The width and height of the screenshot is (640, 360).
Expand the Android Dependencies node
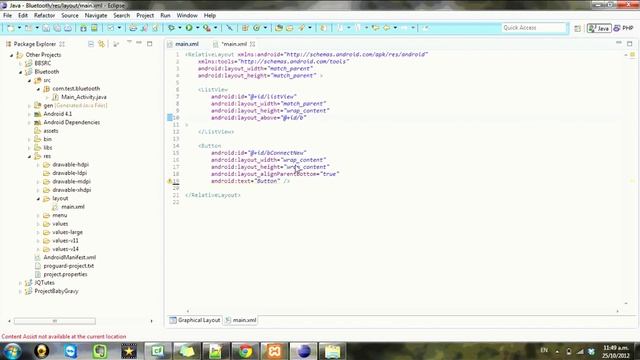coord(29,122)
